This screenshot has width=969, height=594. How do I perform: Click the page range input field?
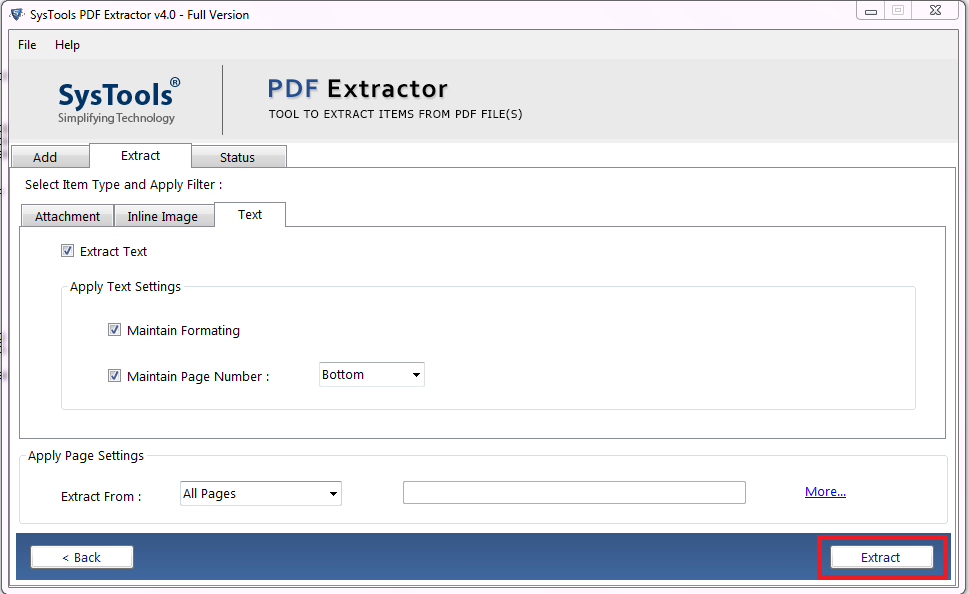[x=574, y=493]
